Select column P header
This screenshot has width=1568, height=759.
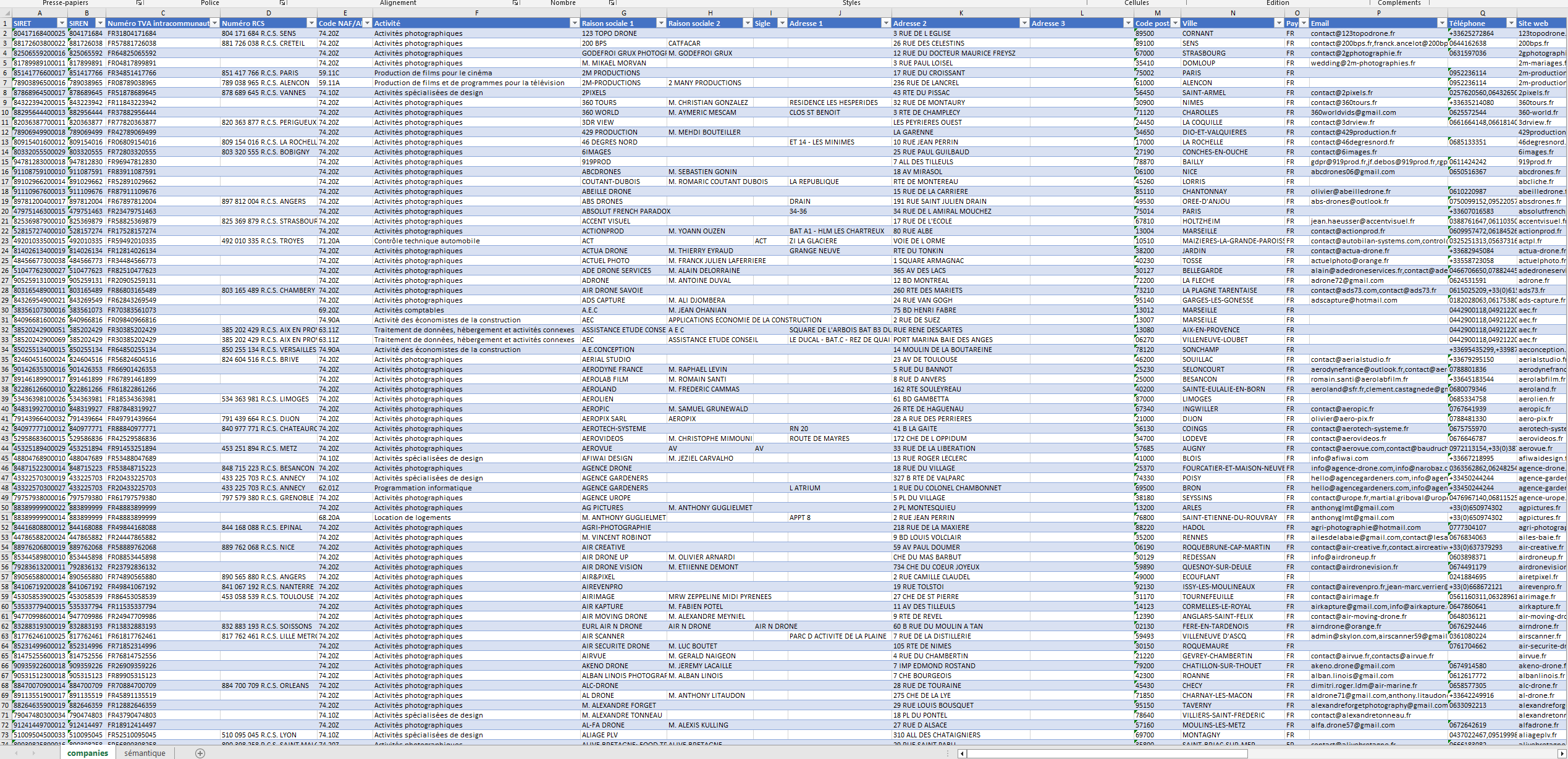coord(1378,13)
